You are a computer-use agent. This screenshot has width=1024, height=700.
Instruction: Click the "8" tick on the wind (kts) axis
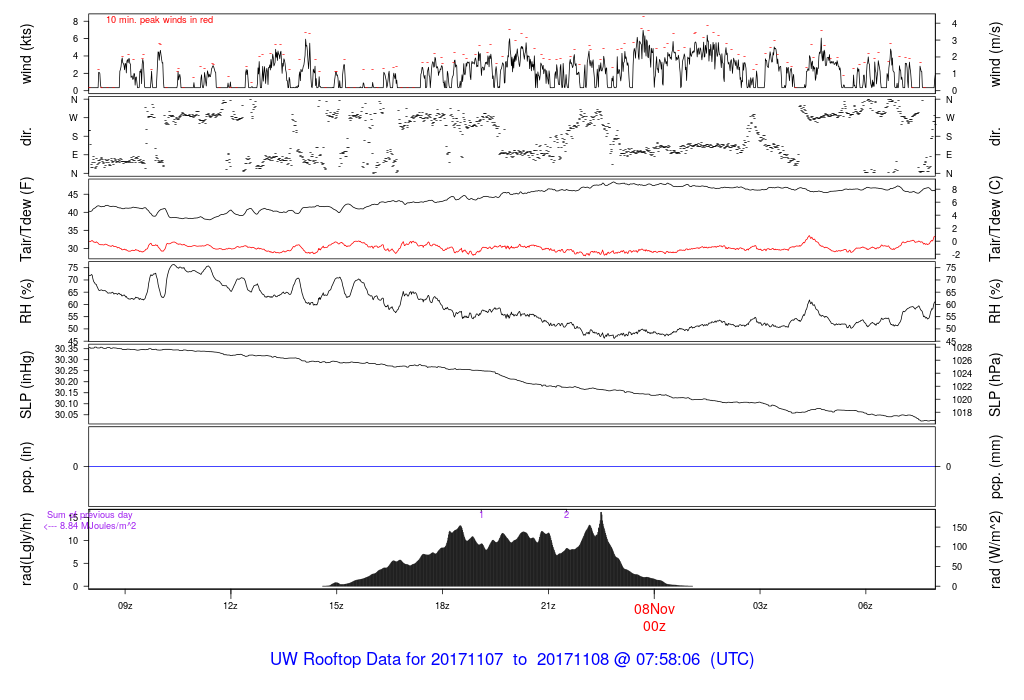[76, 22]
